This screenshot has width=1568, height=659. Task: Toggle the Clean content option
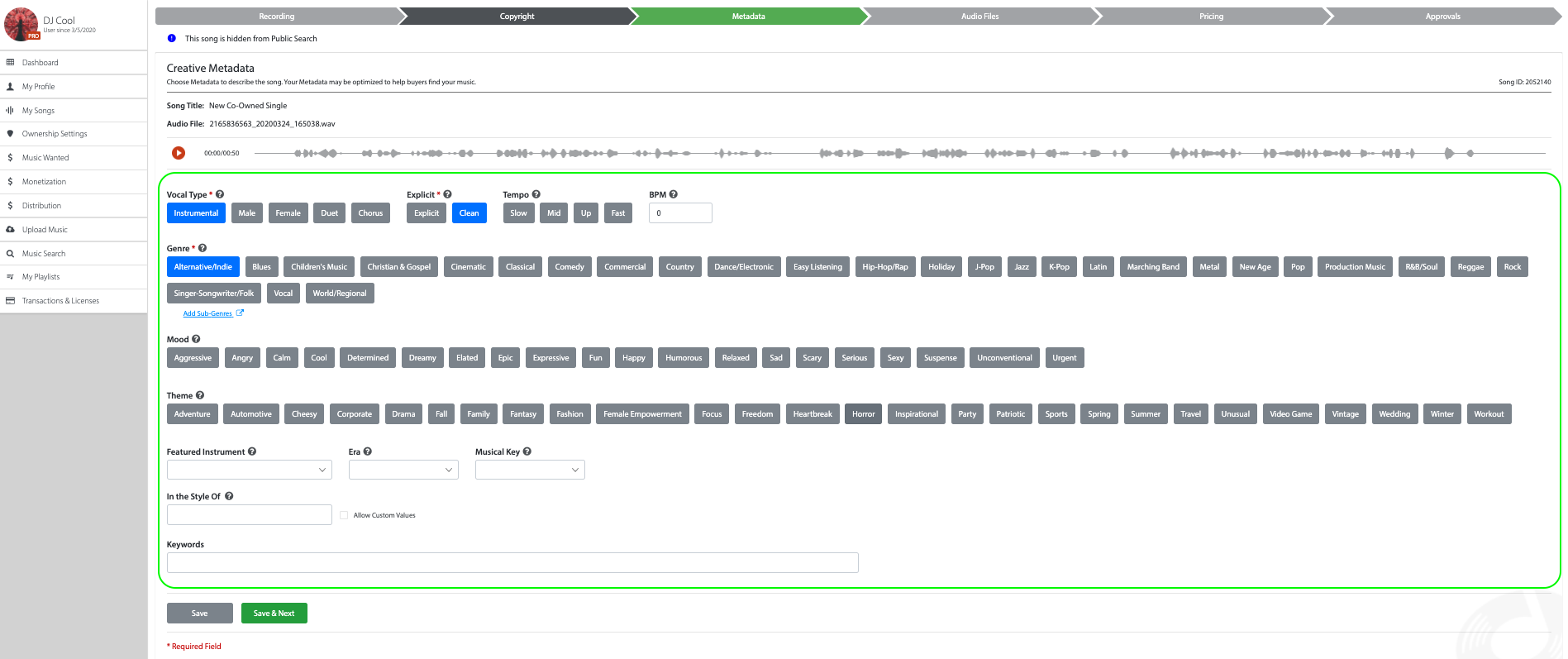point(469,213)
